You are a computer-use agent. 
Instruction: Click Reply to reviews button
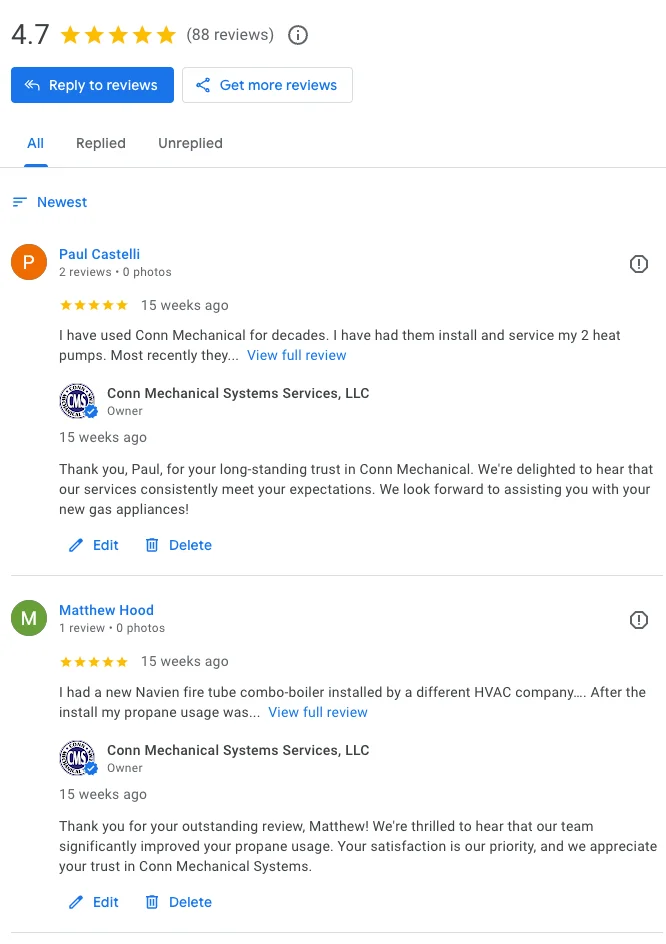tap(92, 85)
